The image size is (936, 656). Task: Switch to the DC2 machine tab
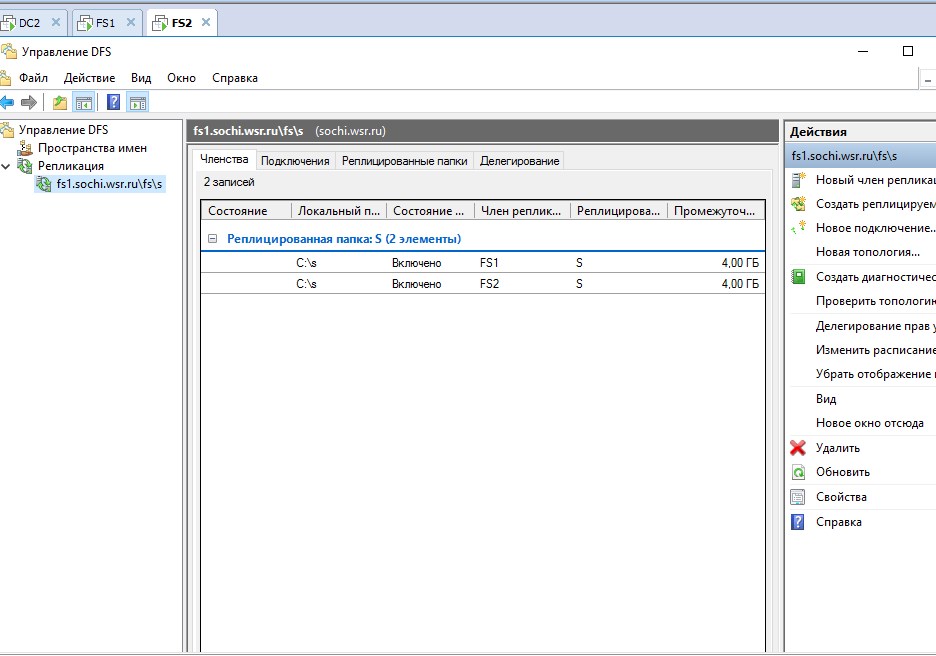(x=29, y=23)
